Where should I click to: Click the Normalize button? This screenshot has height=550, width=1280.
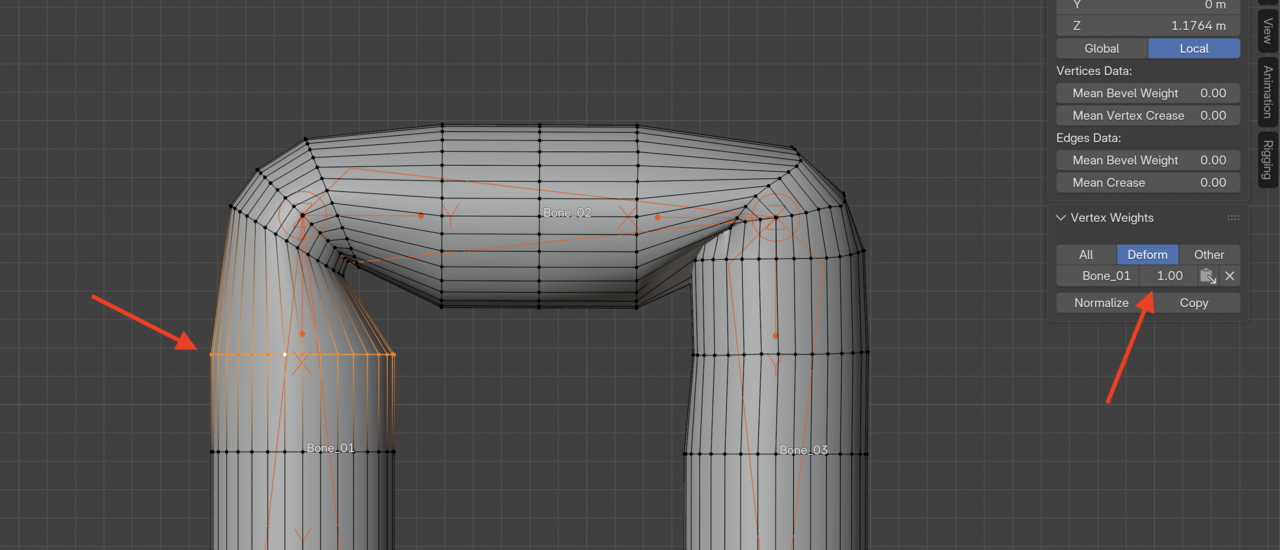[1101, 303]
